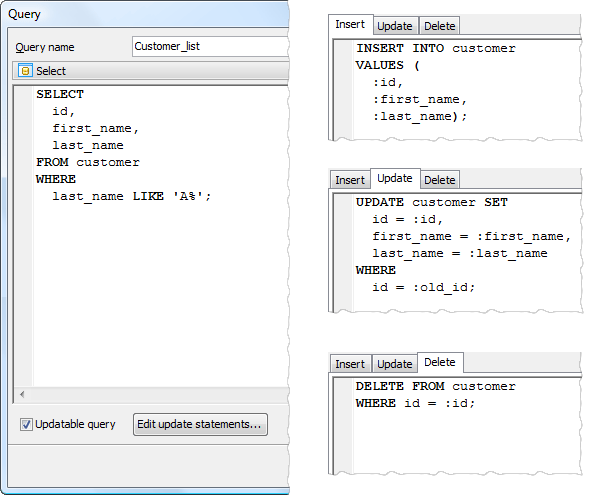Screen dimensions: 600x495
Task: Open Insert tab above the UPDATE customer statement
Action: click(x=350, y=180)
